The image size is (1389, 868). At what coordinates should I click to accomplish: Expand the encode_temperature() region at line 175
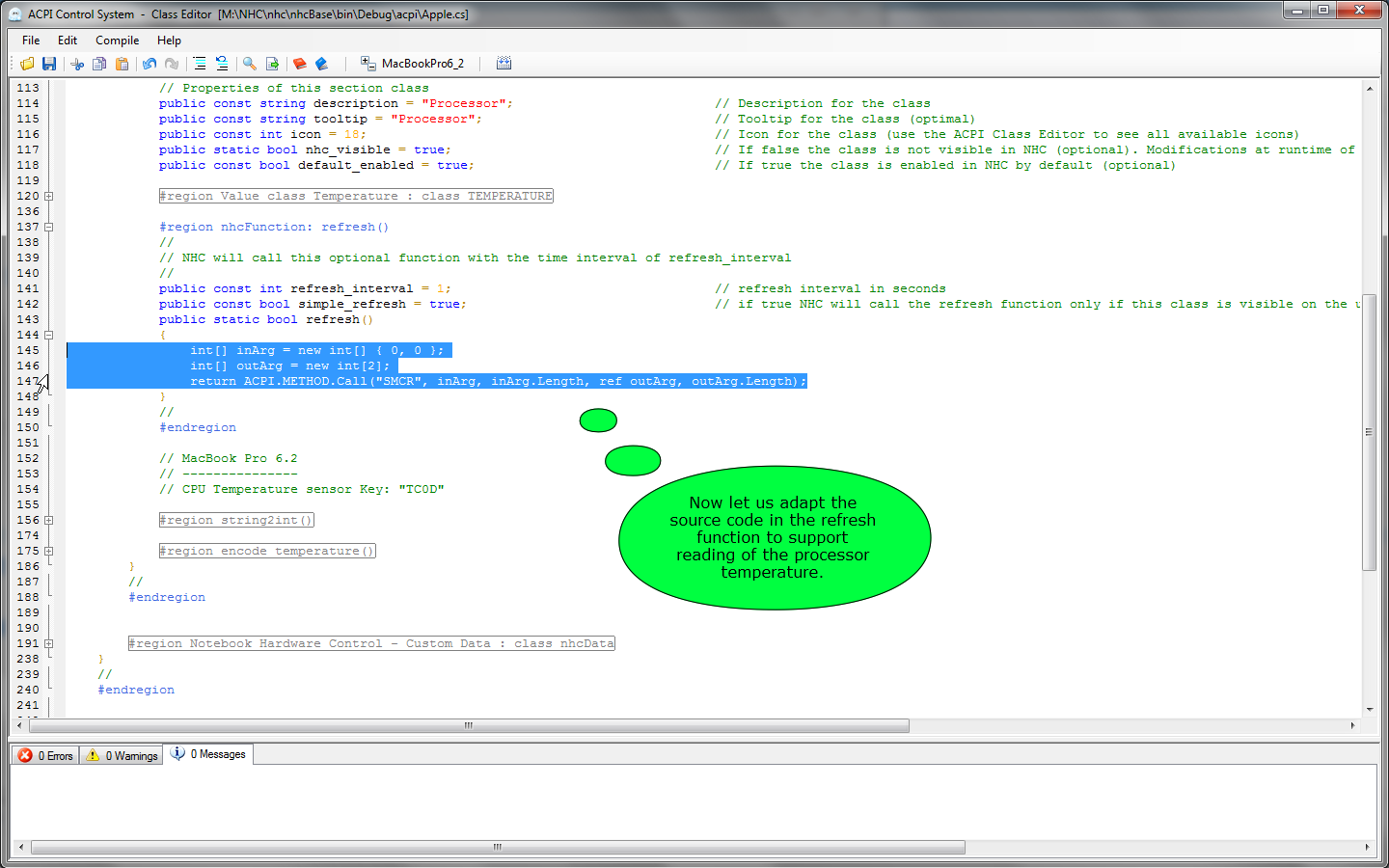point(48,552)
